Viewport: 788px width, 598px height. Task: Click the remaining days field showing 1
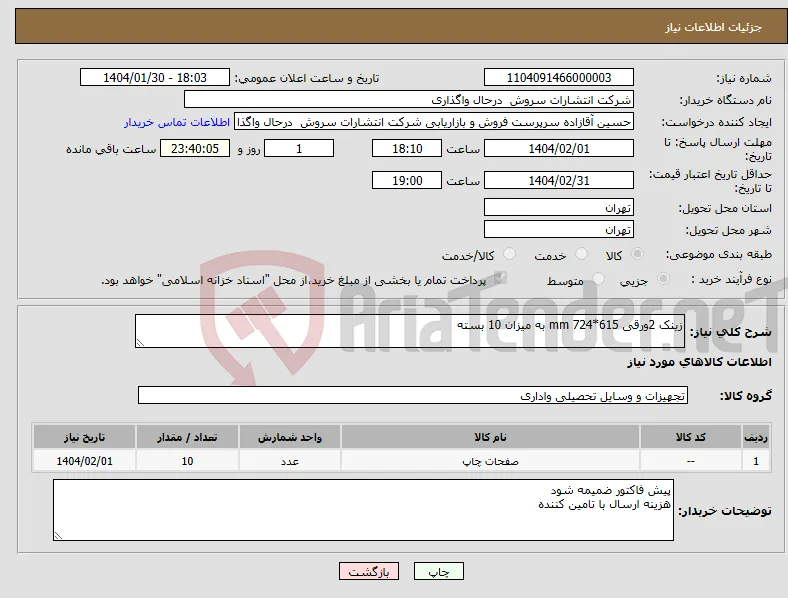[299, 148]
